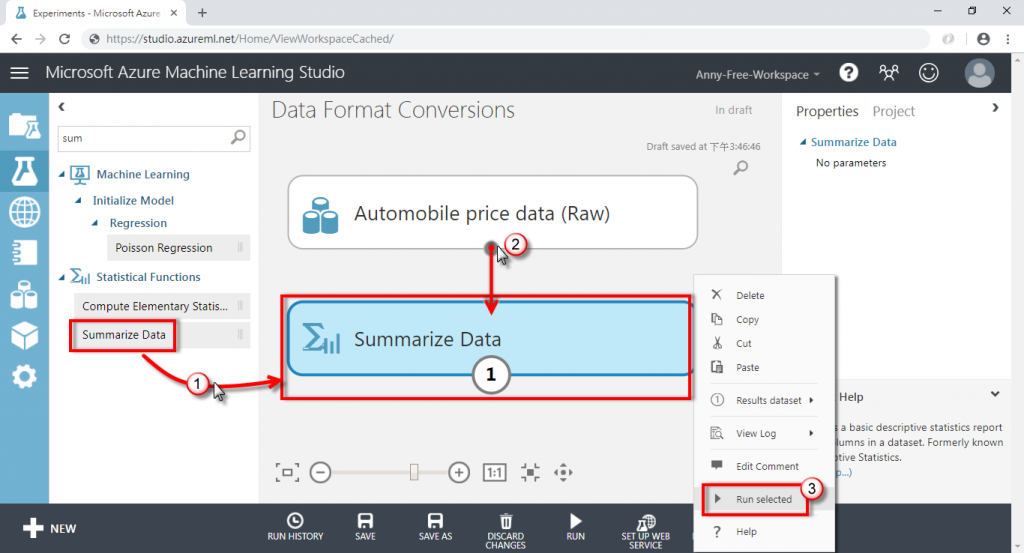The height and width of the screenshot is (553, 1024).
Task: Open the user account avatar
Action: [980, 72]
